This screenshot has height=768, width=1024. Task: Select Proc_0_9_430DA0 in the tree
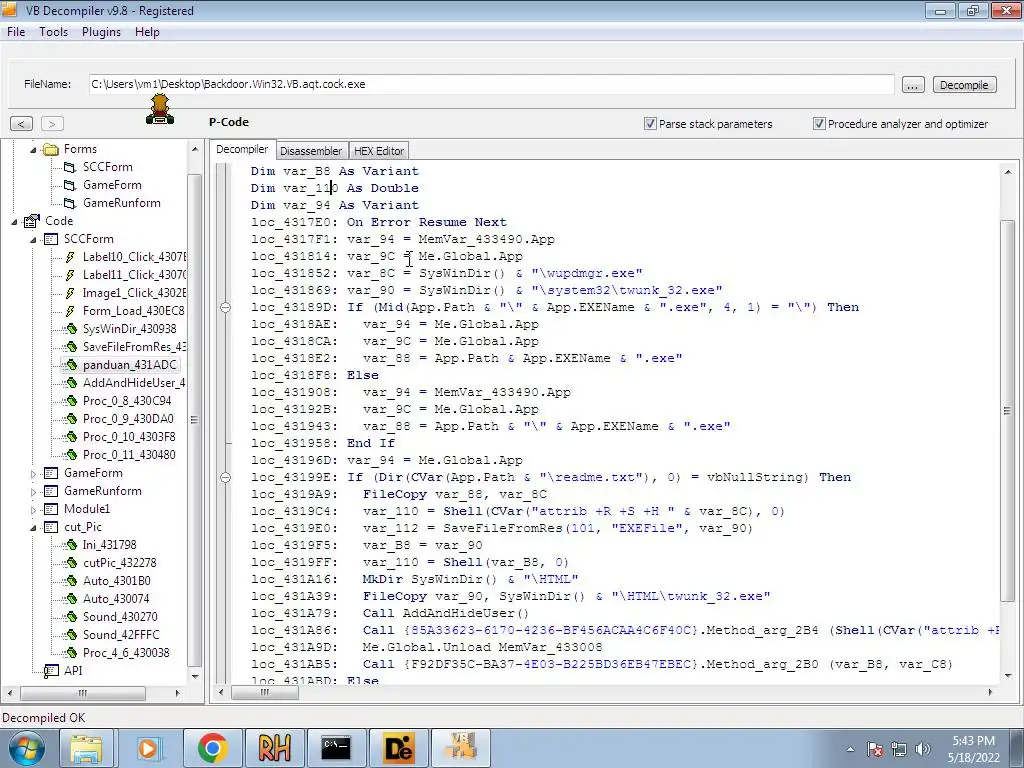click(x=128, y=419)
